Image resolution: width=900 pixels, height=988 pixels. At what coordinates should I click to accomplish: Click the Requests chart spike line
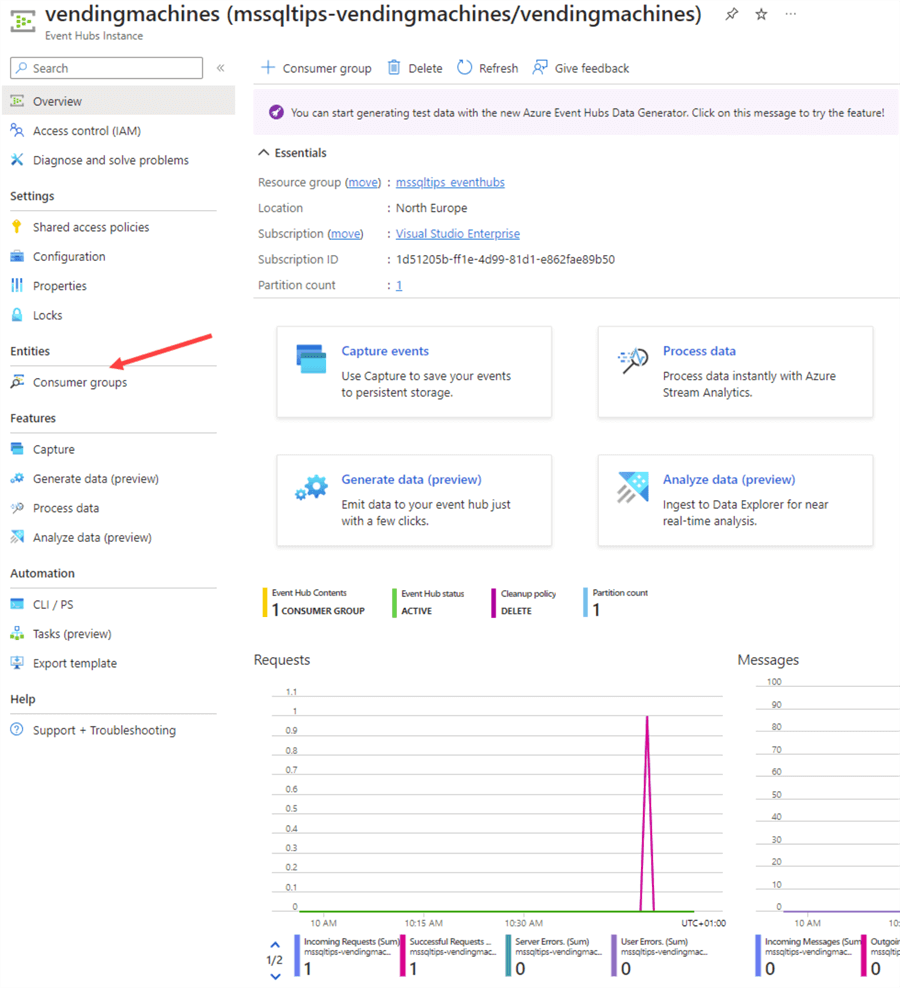(x=647, y=813)
